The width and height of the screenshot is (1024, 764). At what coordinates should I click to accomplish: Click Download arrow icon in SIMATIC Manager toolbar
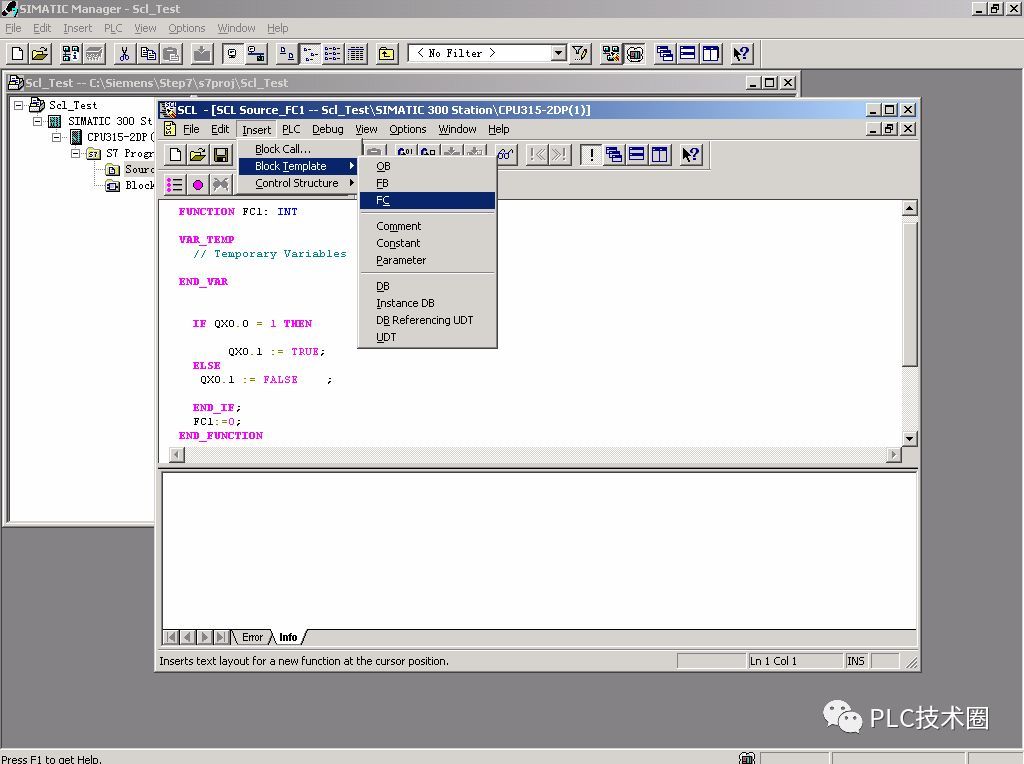click(x=202, y=54)
